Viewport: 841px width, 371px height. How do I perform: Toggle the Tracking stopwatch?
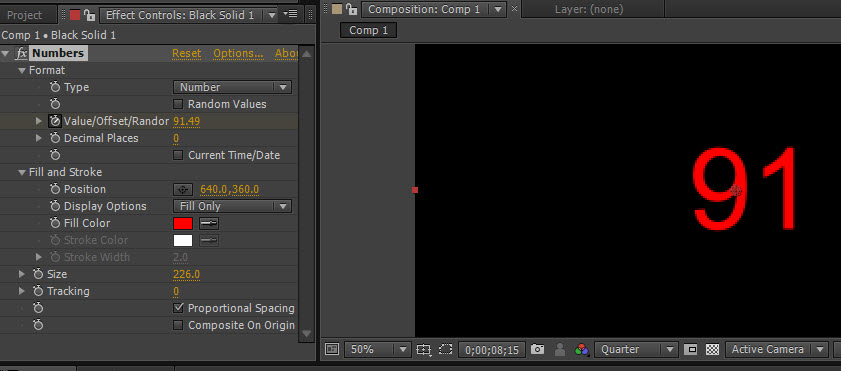tap(38, 292)
